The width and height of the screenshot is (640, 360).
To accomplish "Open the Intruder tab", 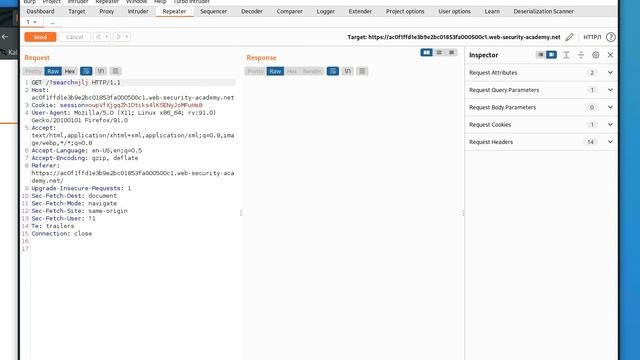I will click(x=138, y=11).
